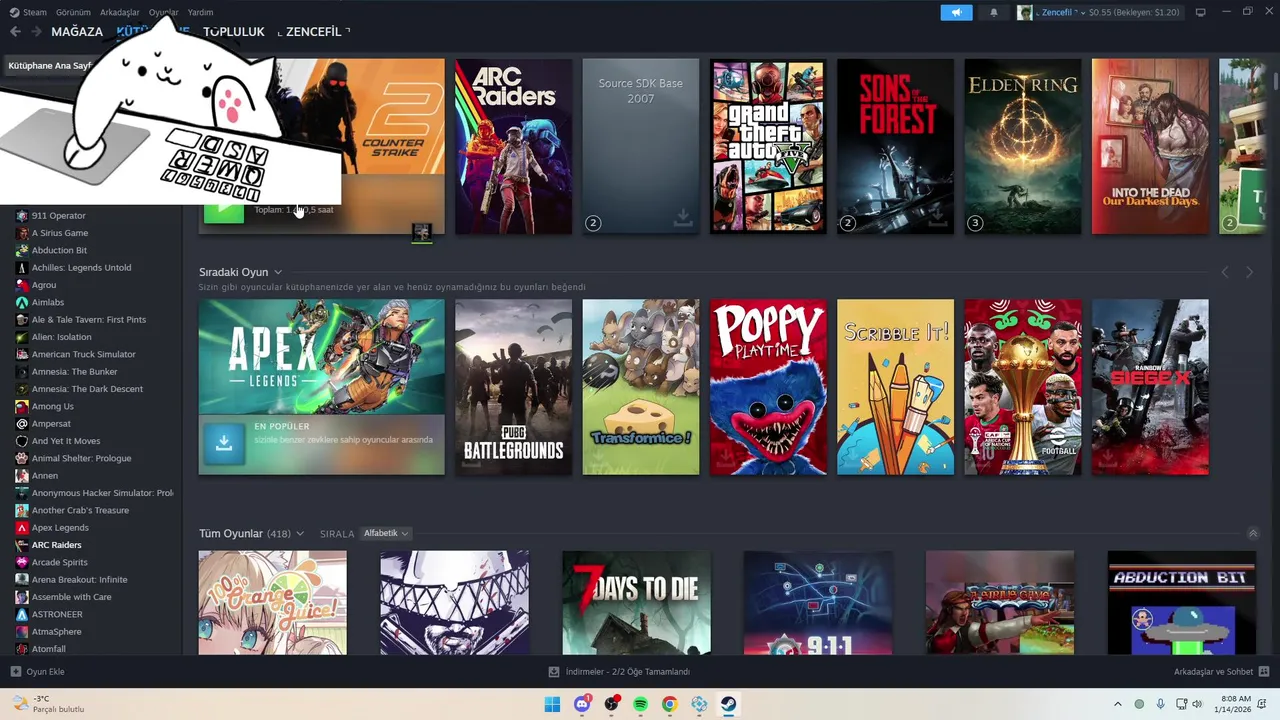
Task: Open the Sons of the Forest cover
Action: [x=895, y=146]
